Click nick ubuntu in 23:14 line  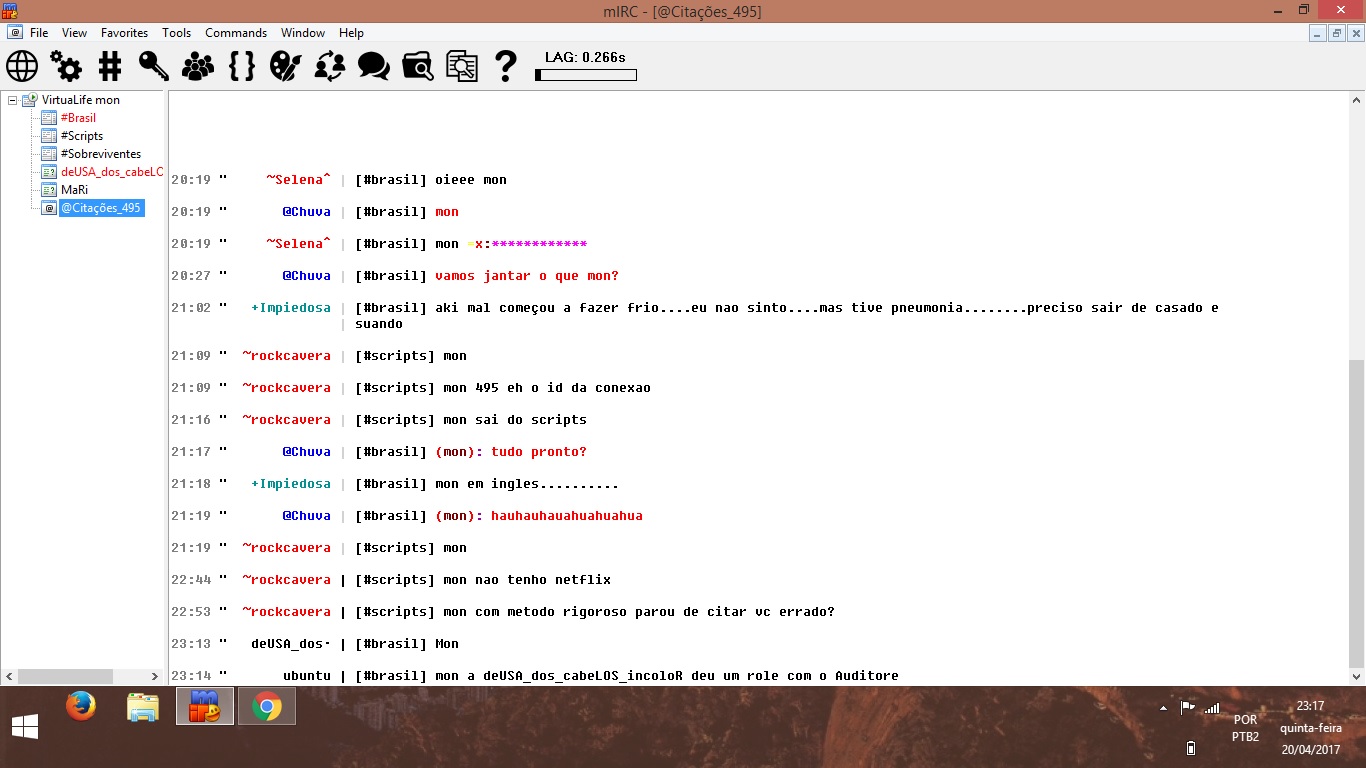(307, 676)
